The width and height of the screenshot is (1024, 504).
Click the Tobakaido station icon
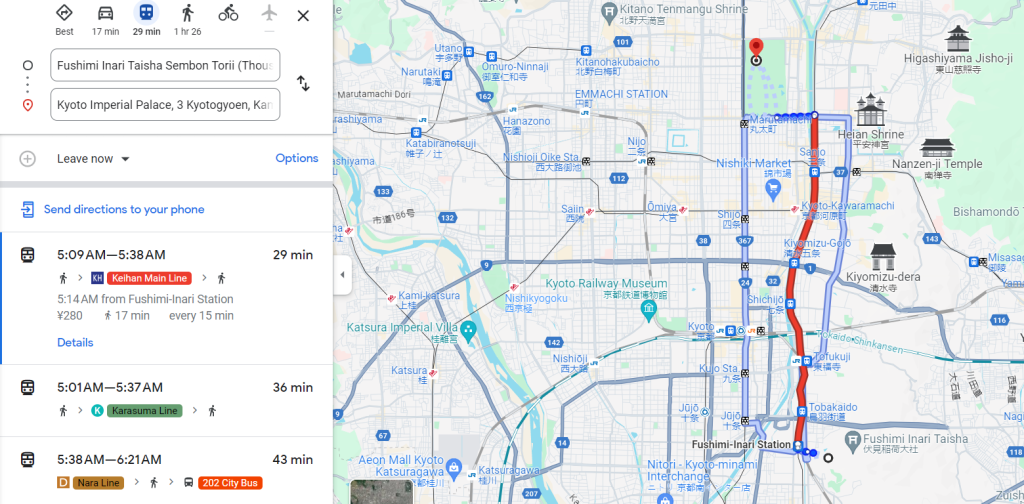[x=801, y=411]
